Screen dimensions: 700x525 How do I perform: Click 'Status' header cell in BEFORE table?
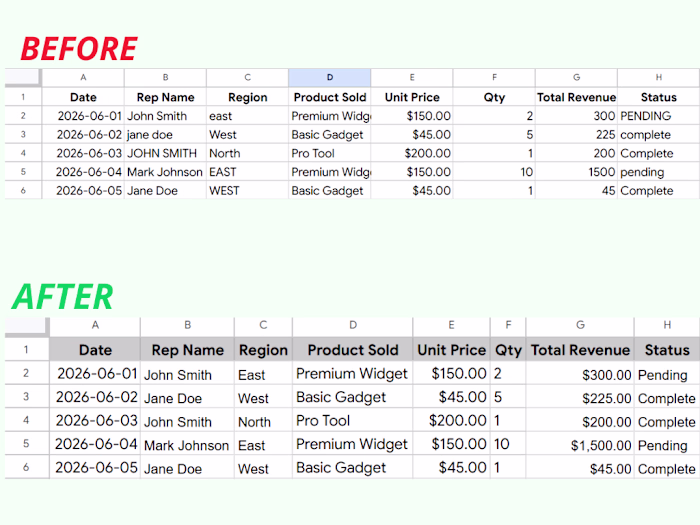click(x=659, y=97)
